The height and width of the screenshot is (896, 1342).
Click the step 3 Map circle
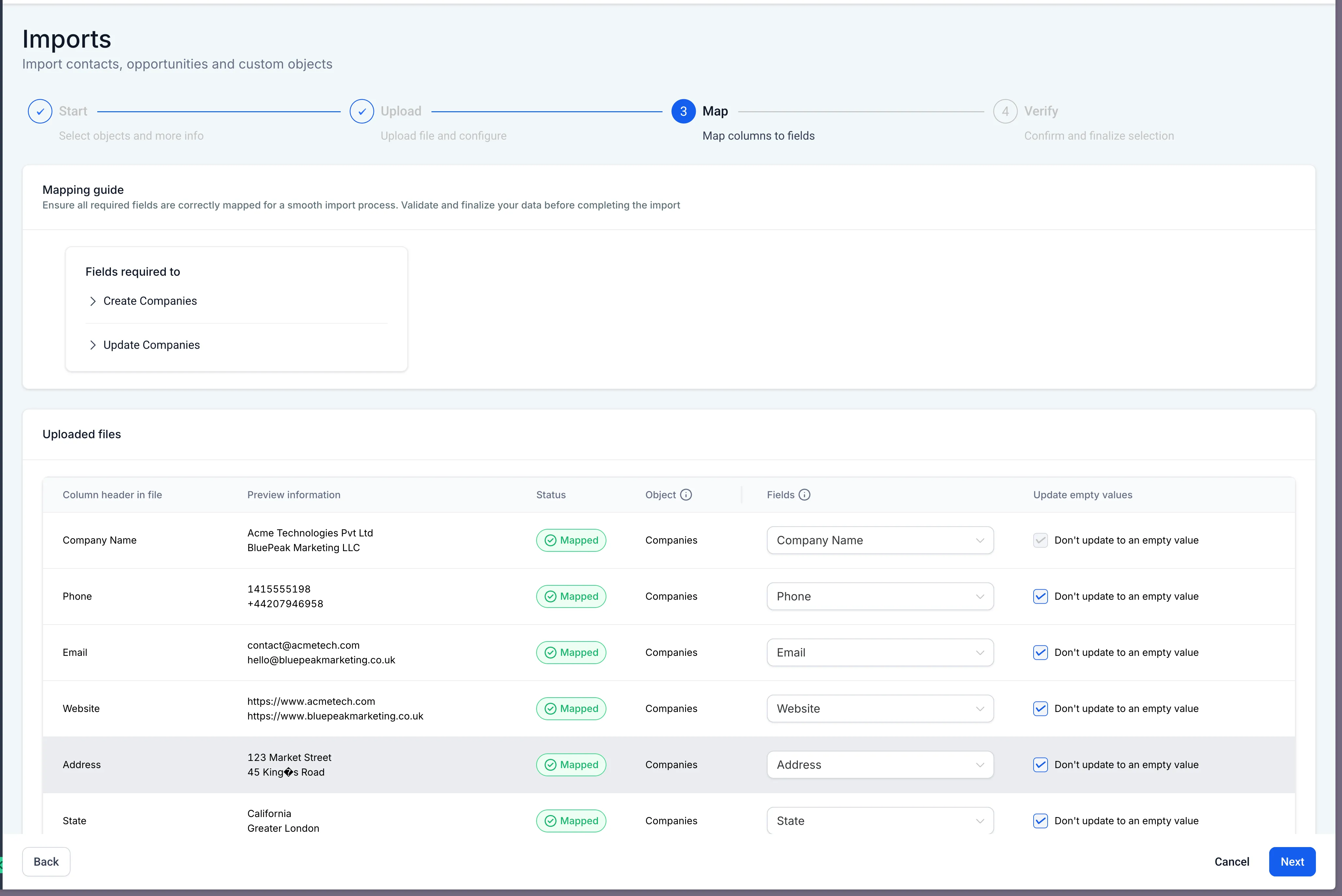pos(683,111)
